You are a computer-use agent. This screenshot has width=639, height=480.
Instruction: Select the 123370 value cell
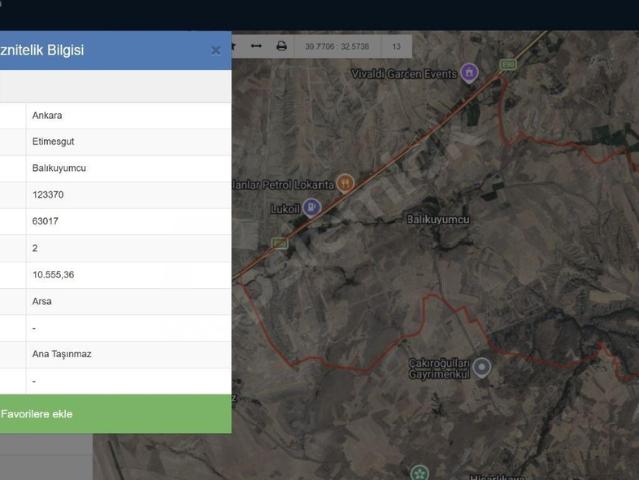[x=129, y=195]
